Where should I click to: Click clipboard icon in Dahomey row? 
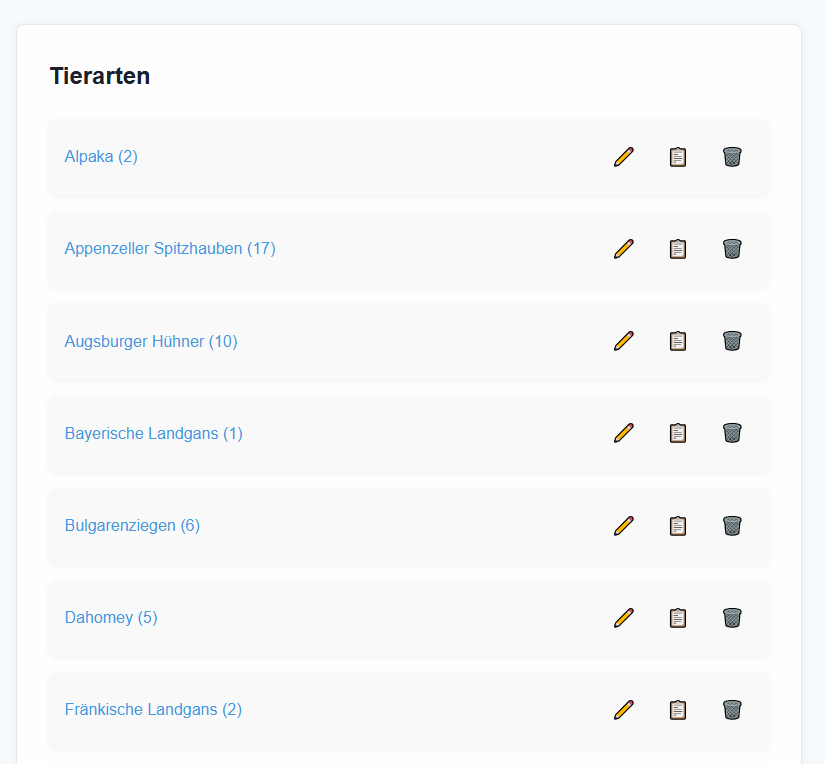[x=678, y=618]
